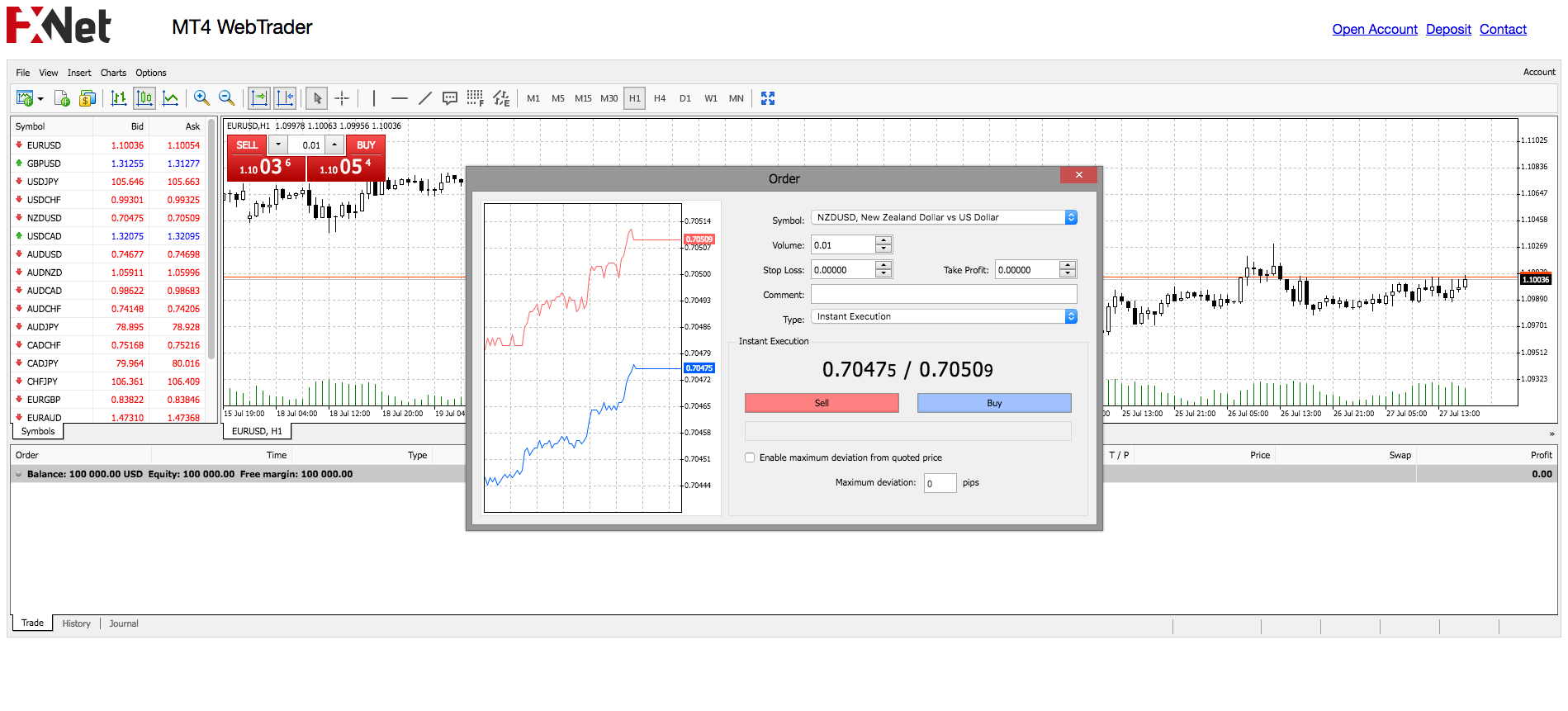Set timeframe to M5
The image size is (1568, 711).
pyautogui.click(x=558, y=98)
